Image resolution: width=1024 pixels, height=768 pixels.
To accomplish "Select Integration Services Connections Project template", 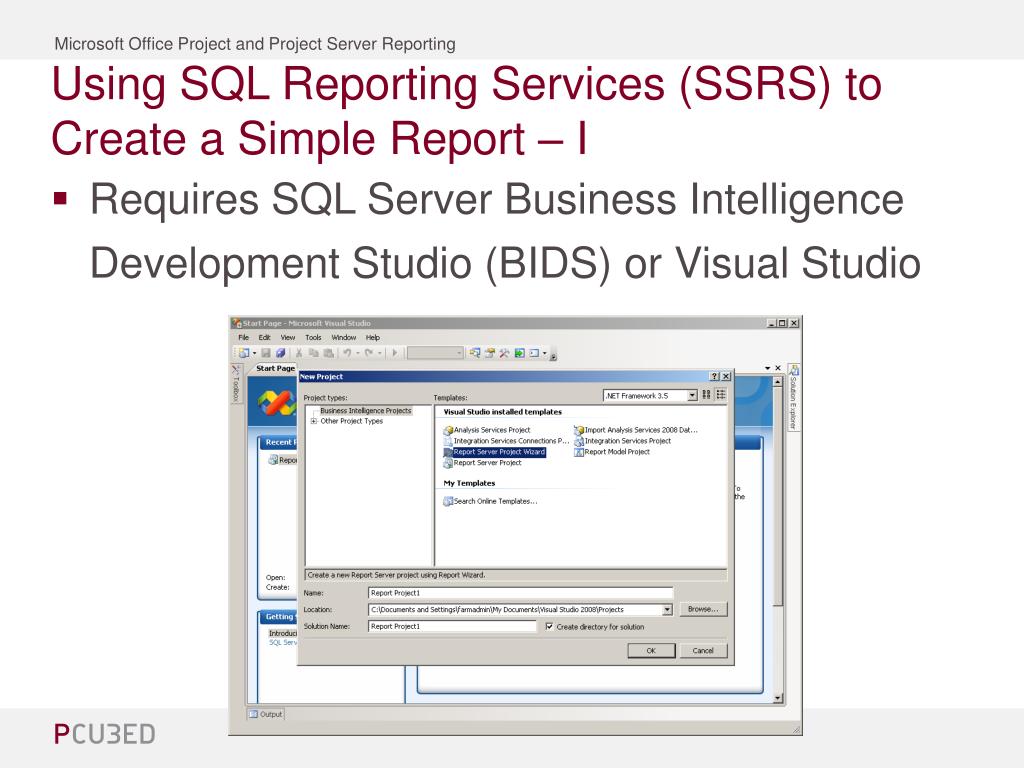I will pos(506,441).
